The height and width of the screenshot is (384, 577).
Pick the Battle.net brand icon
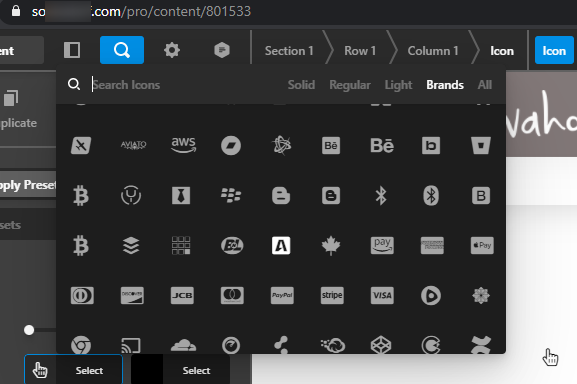click(x=282, y=145)
